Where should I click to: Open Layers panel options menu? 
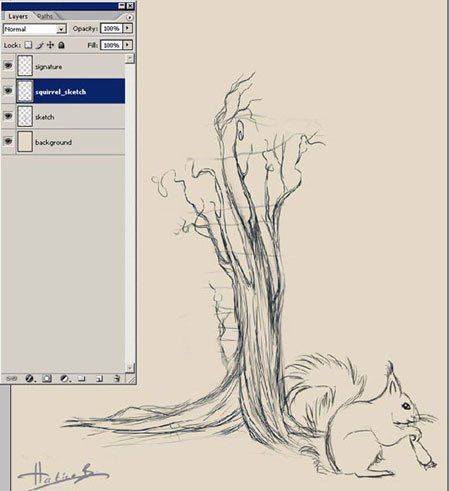click(129, 17)
